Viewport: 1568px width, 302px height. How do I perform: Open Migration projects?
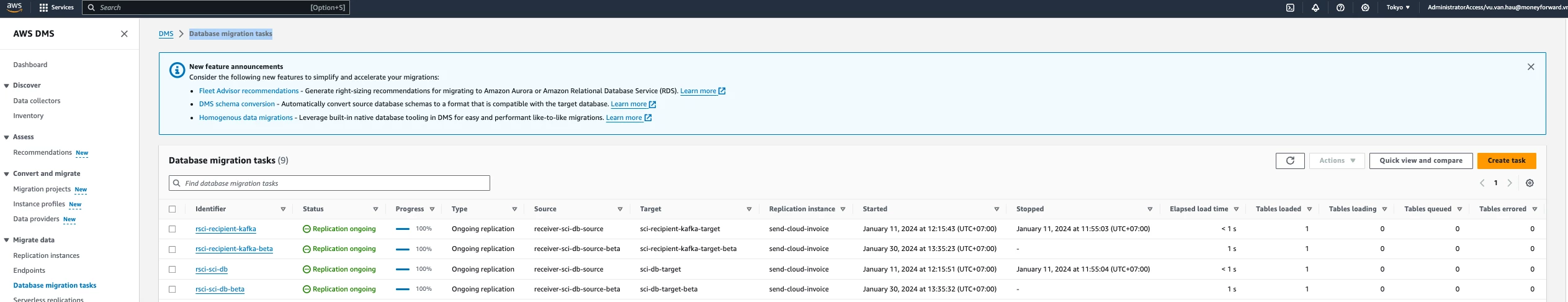click(x=42, y=189)
